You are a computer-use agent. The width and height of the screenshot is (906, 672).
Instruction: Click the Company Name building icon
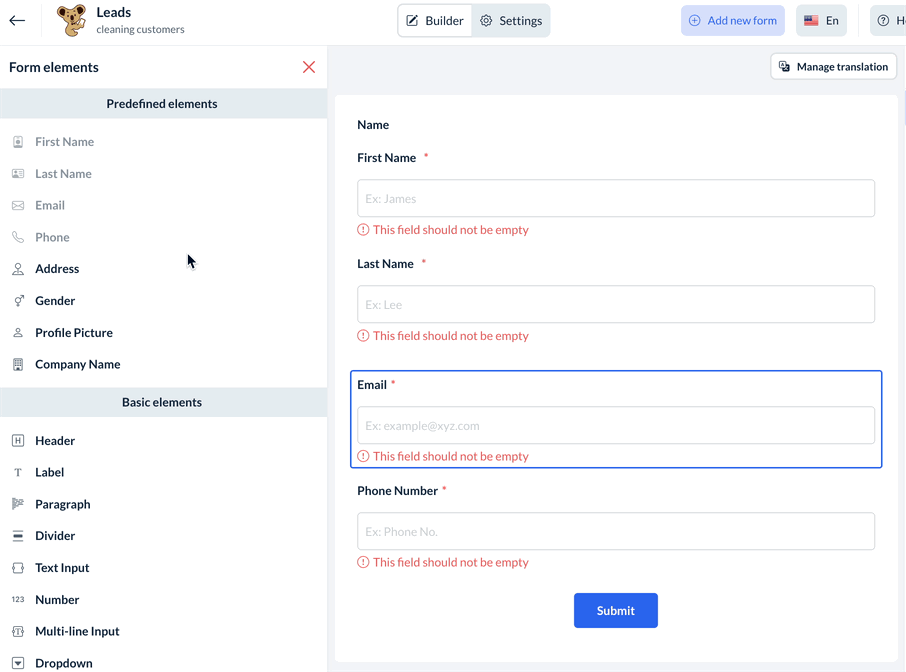pyautogui.click(x=18, y=365)
